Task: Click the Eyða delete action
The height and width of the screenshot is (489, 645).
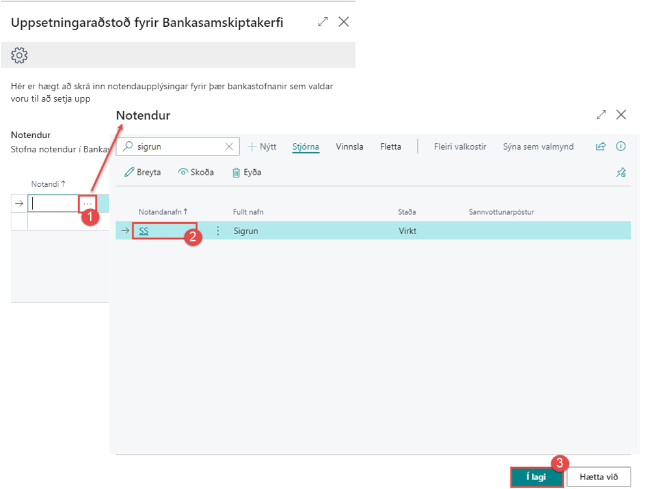Action: 246,172
